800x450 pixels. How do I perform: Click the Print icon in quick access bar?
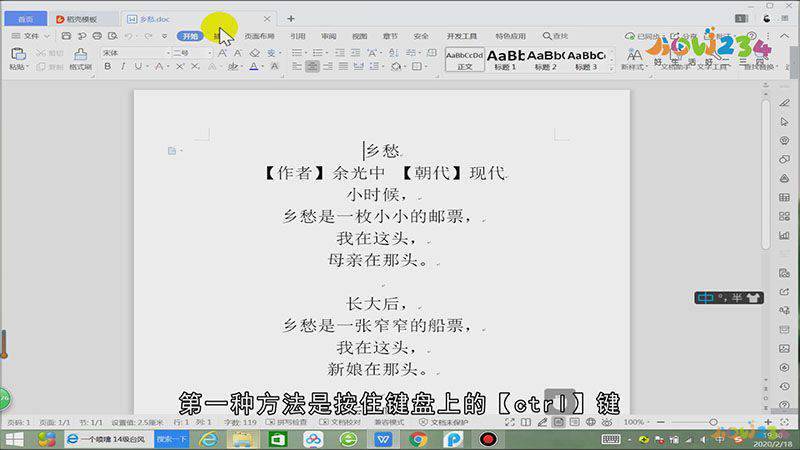pos(97,36)
